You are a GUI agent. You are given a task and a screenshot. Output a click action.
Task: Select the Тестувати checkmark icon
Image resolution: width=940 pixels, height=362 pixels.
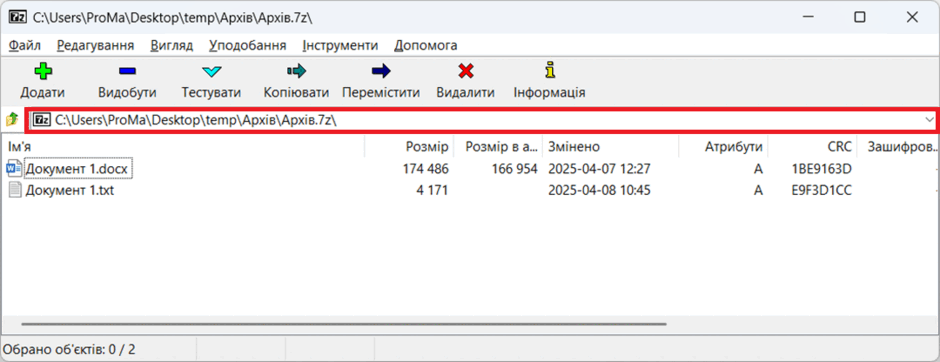[212, 72]
